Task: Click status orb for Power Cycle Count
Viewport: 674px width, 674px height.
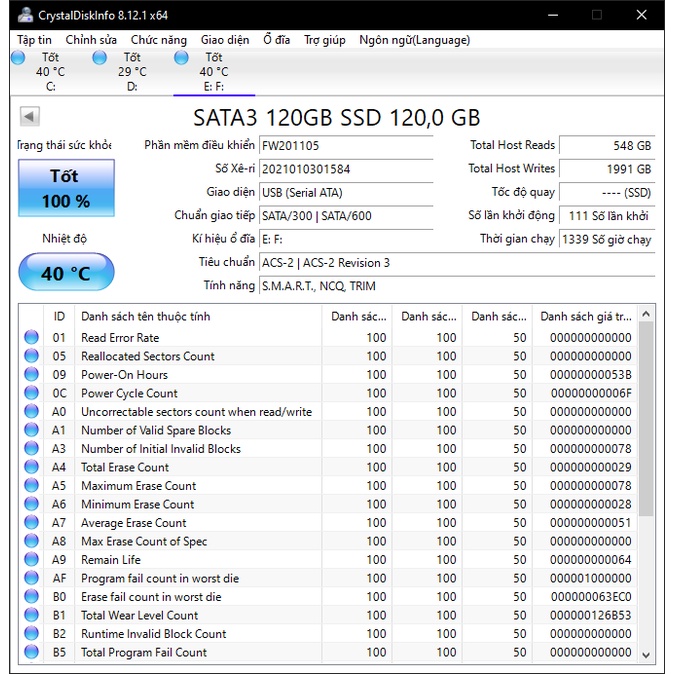Action: tap(31, 392)
